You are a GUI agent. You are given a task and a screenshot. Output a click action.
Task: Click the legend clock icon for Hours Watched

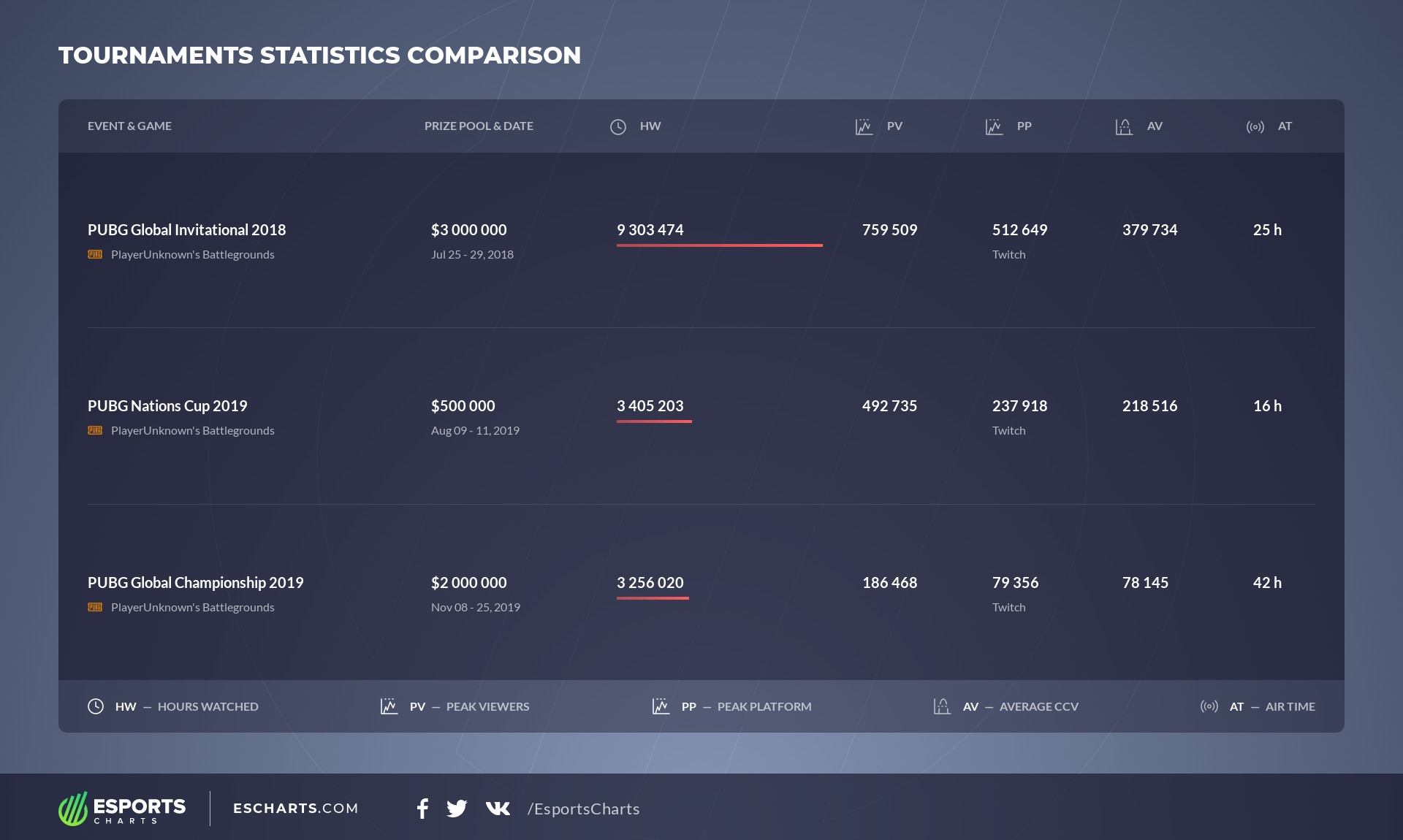coord(96,706)
